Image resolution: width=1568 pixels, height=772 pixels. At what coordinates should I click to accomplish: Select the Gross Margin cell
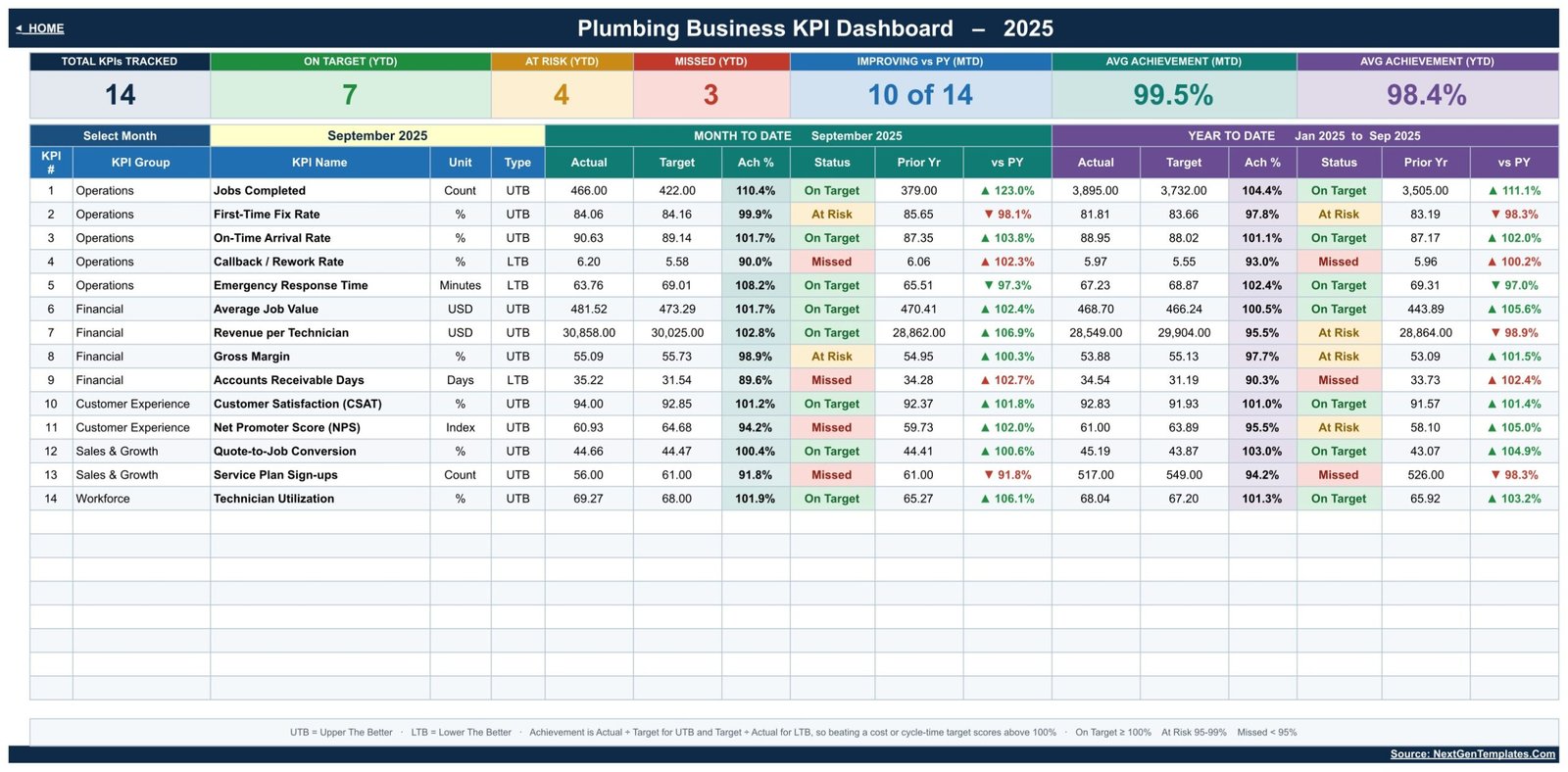pyautogui.click(x=319, y=357)
